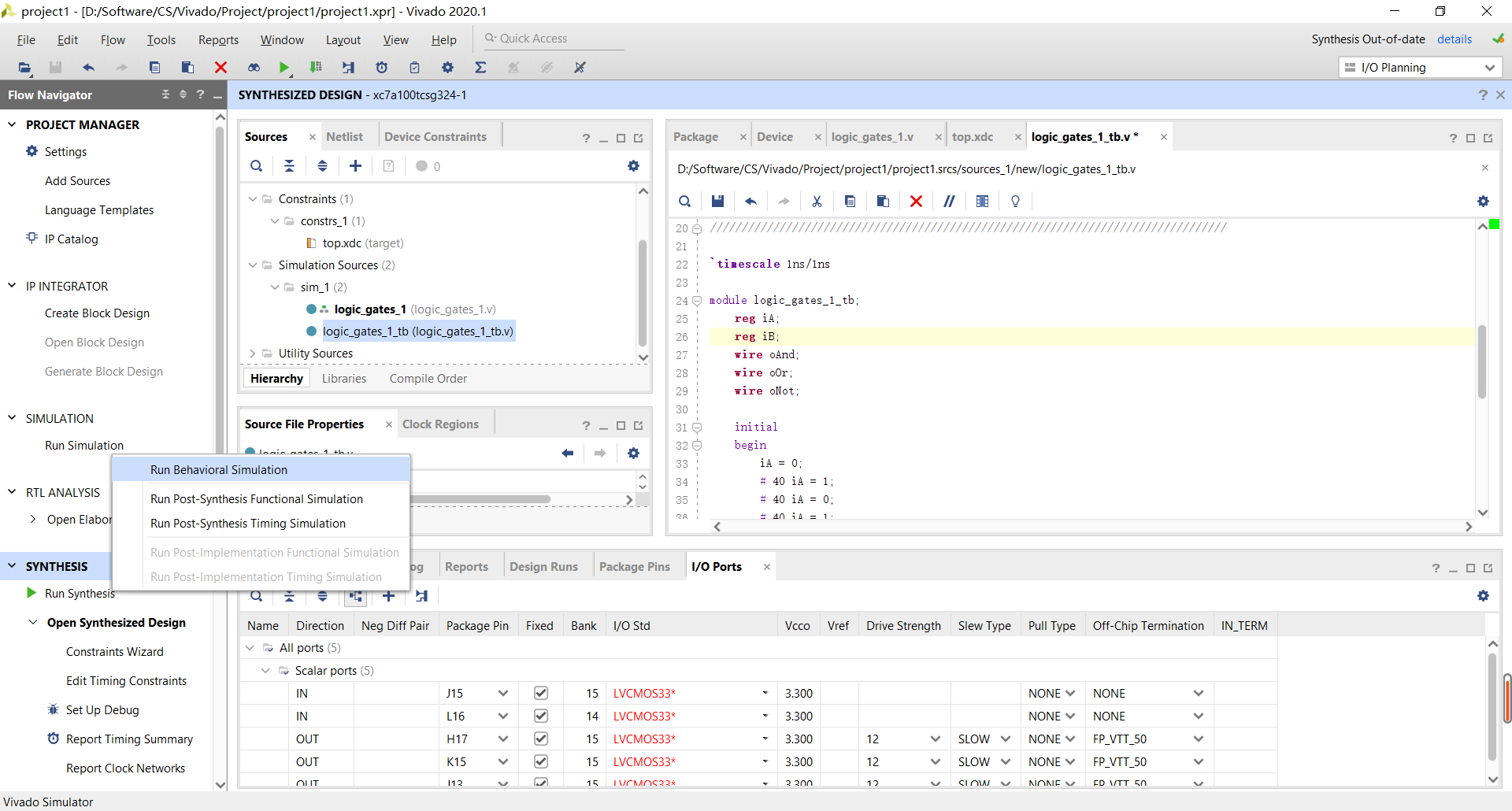Click the cut scissors icon in editor

817,202
